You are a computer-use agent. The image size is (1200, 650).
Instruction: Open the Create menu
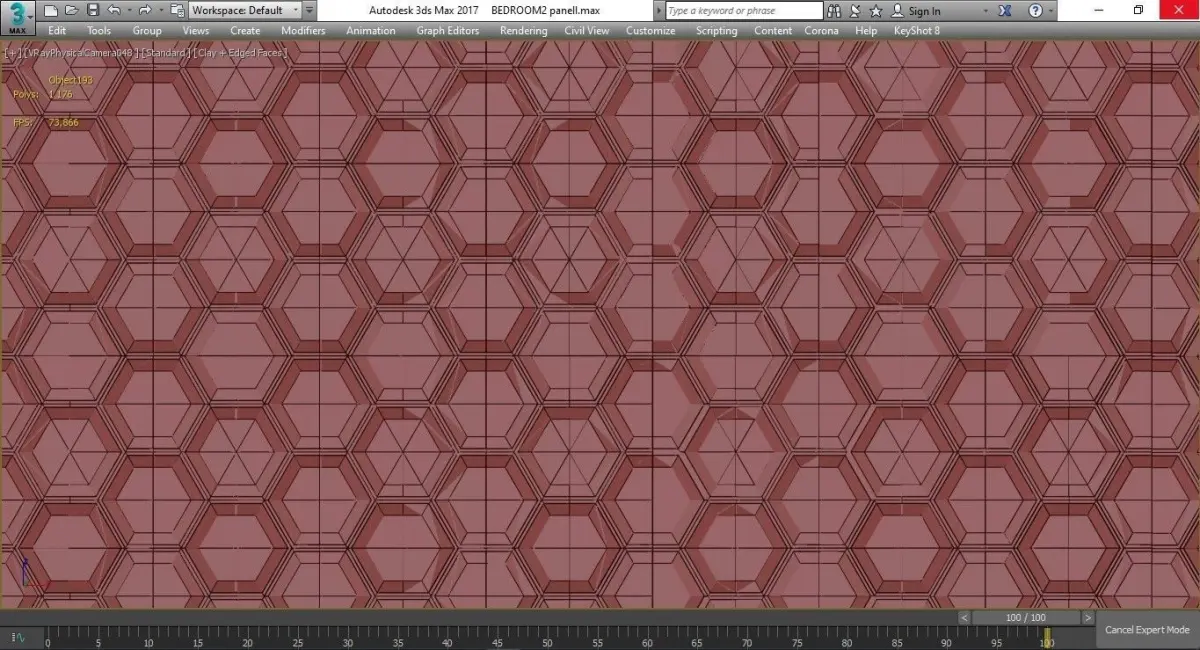[245, 30]
